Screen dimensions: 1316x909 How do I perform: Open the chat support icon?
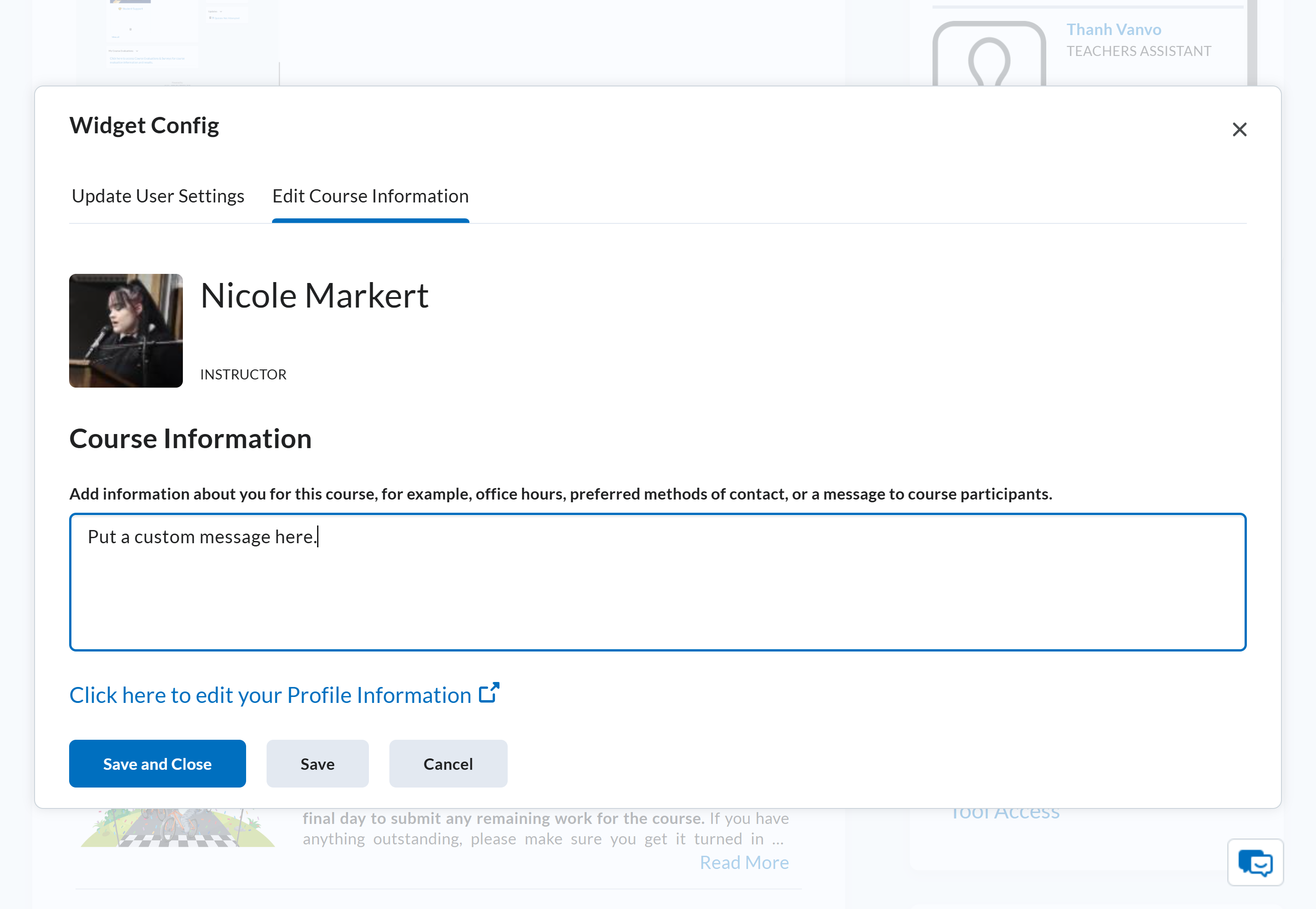1255,862
